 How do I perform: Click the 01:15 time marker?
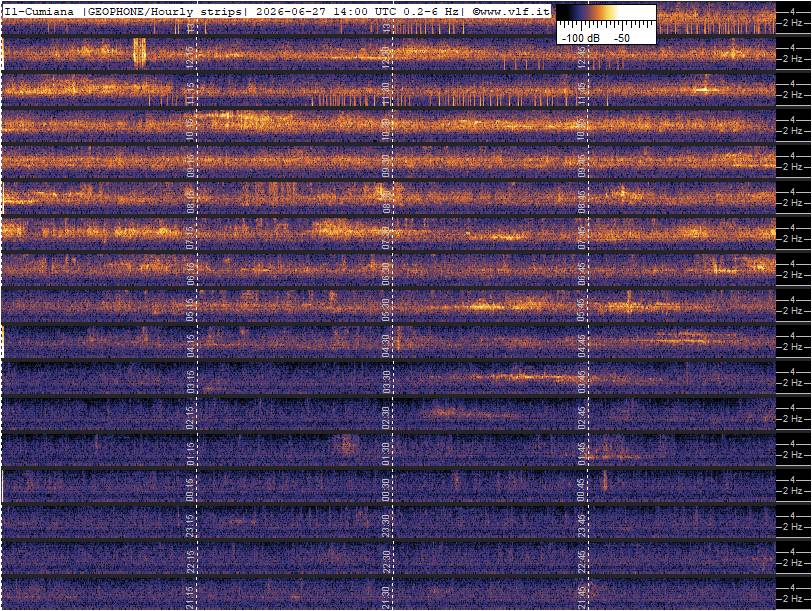pos(190,454)
